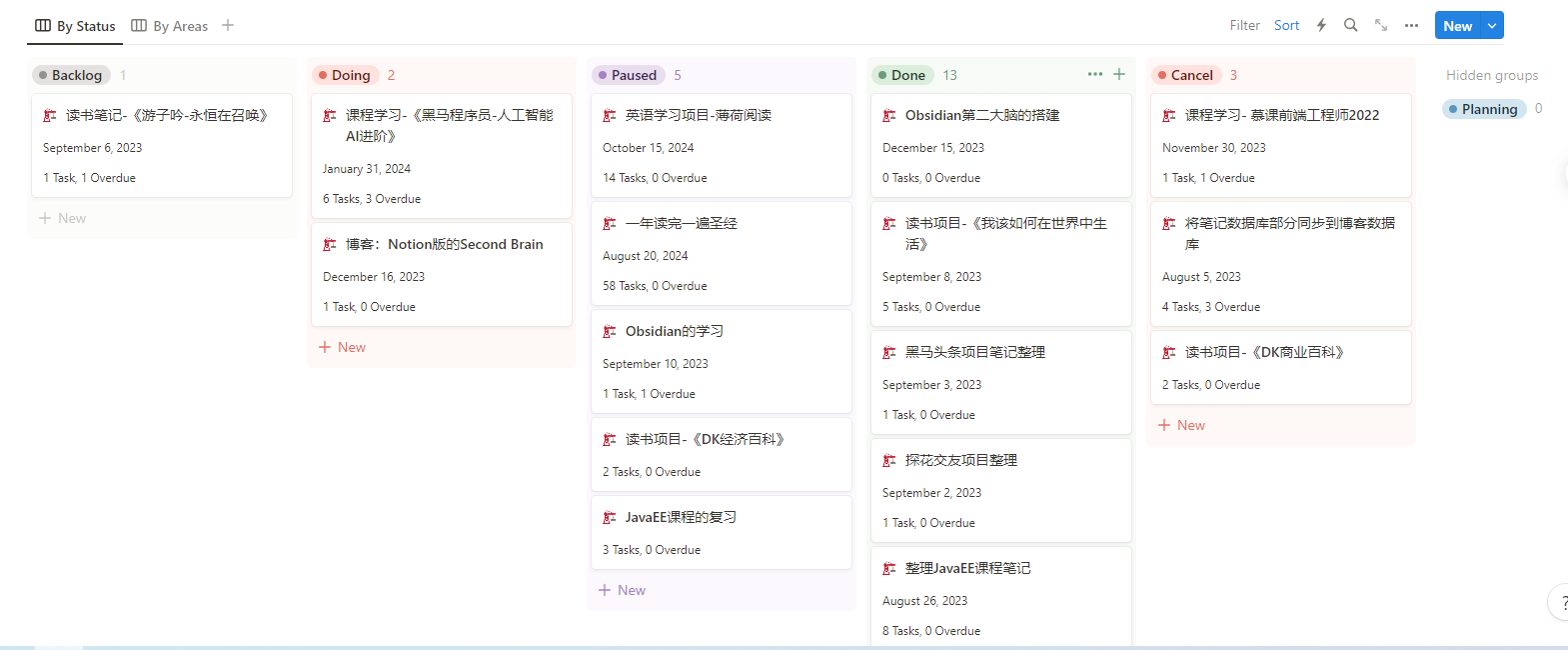Click the plus icon to add view
This screenshot has width=1568, height=650.
(228, 25)
